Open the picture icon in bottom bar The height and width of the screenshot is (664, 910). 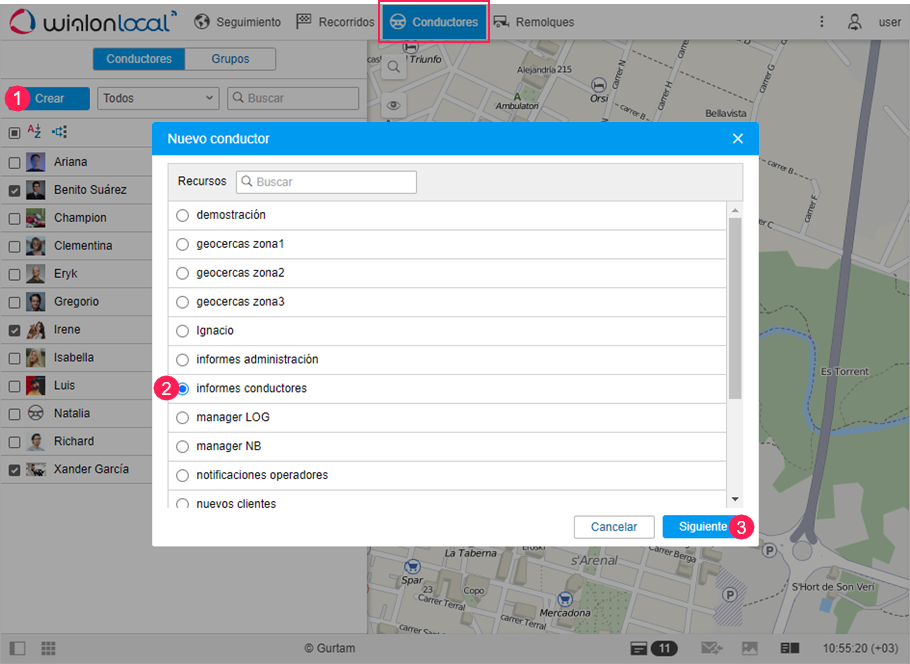coord(750,648)
